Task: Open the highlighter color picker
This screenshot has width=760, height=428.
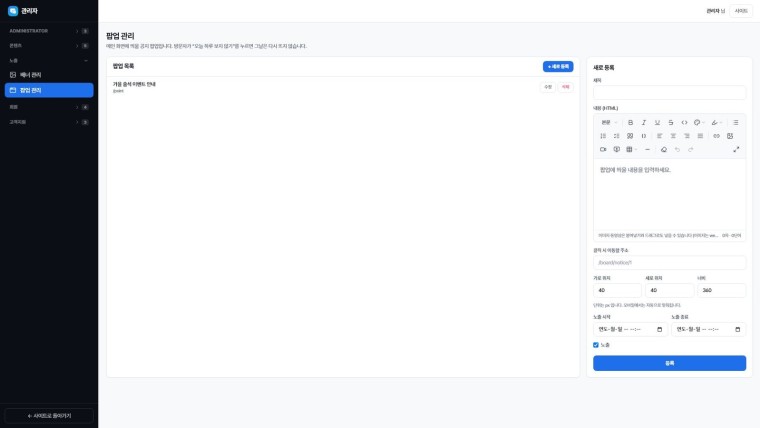Action: [716, 123]
